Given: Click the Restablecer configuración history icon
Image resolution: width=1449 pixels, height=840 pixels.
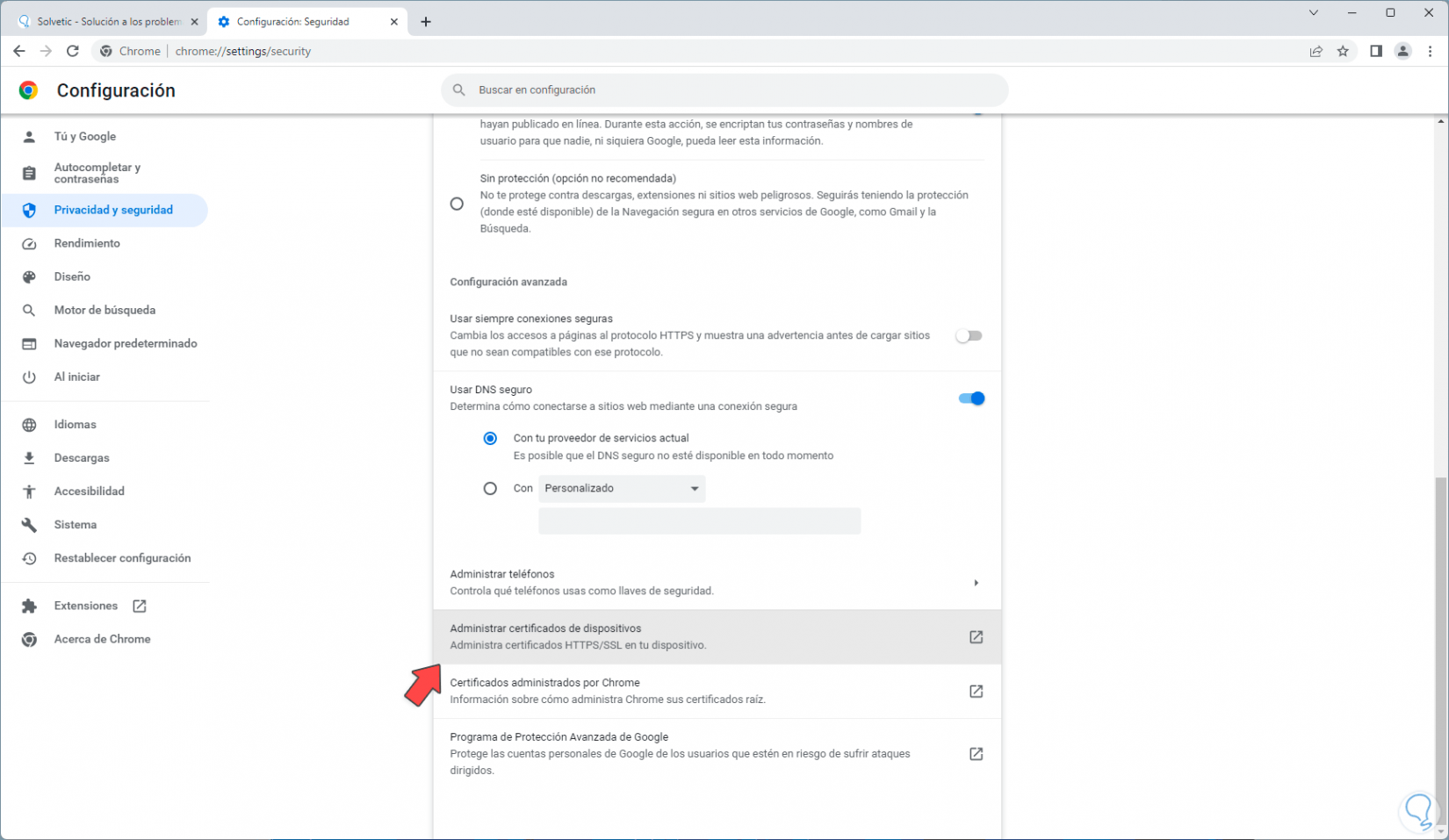Looking at the screenshot, I should click(29, 558).
